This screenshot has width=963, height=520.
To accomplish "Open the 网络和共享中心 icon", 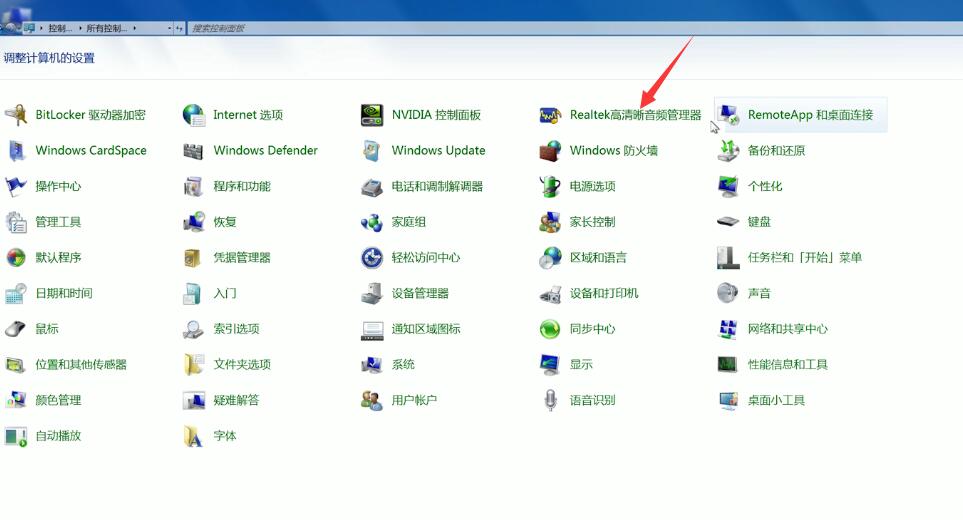I will coord(728,328).
